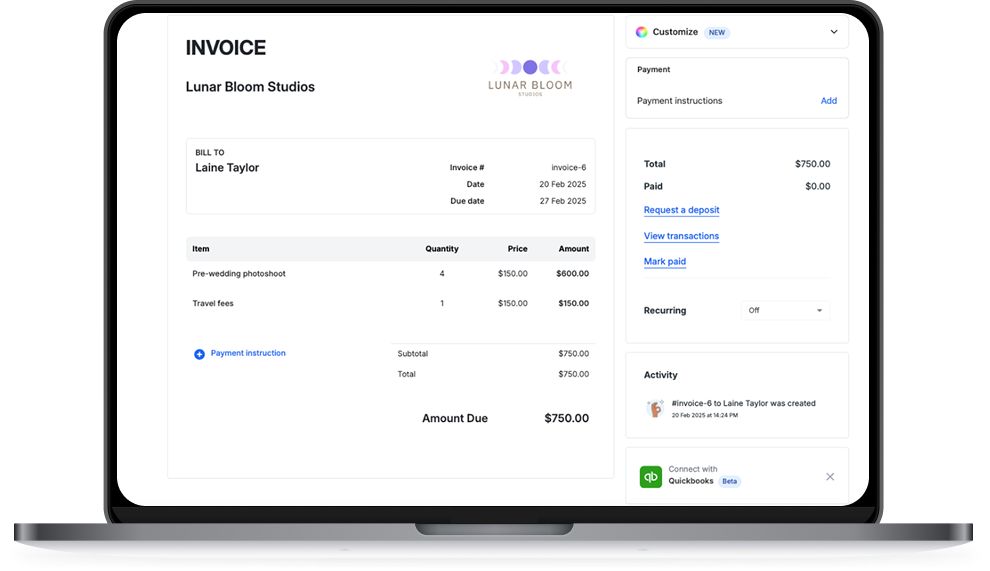Click the Lunar Bloom Studios logo

pyautogui.click(x=530, y=78)
